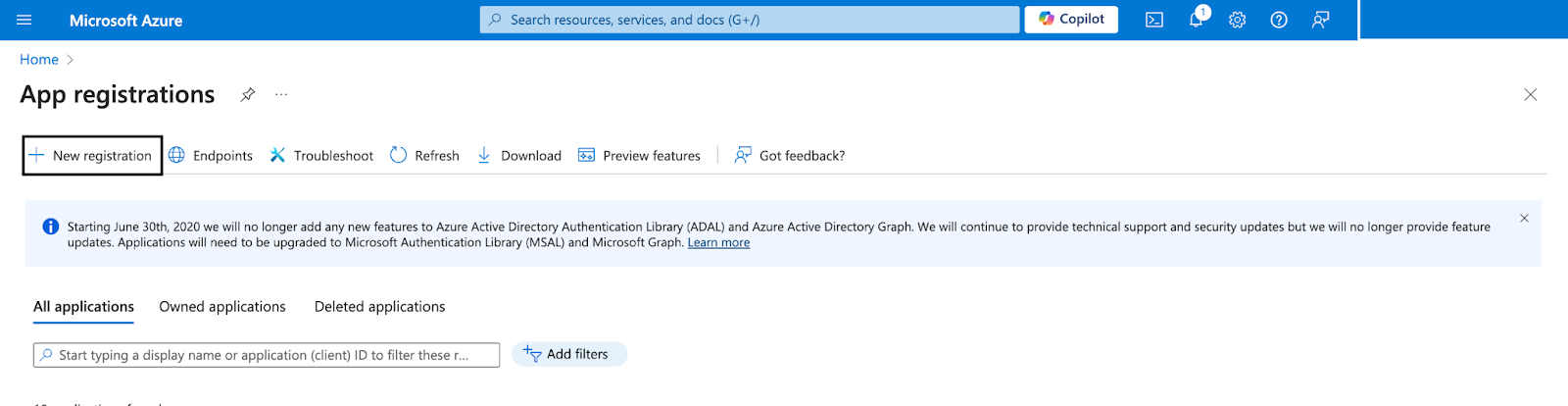This screenshot has width=1568, height=406.
Task: Click the feedback icon in header
Action: point(1321,20)
